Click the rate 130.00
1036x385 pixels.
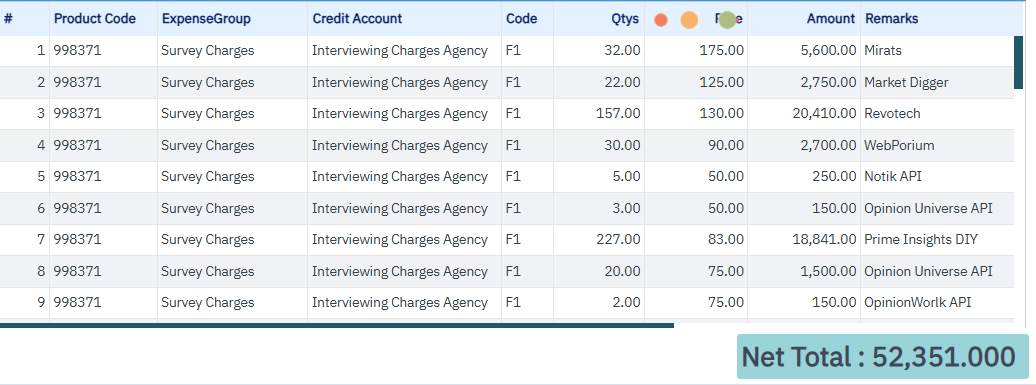click(x=722, y=114)
